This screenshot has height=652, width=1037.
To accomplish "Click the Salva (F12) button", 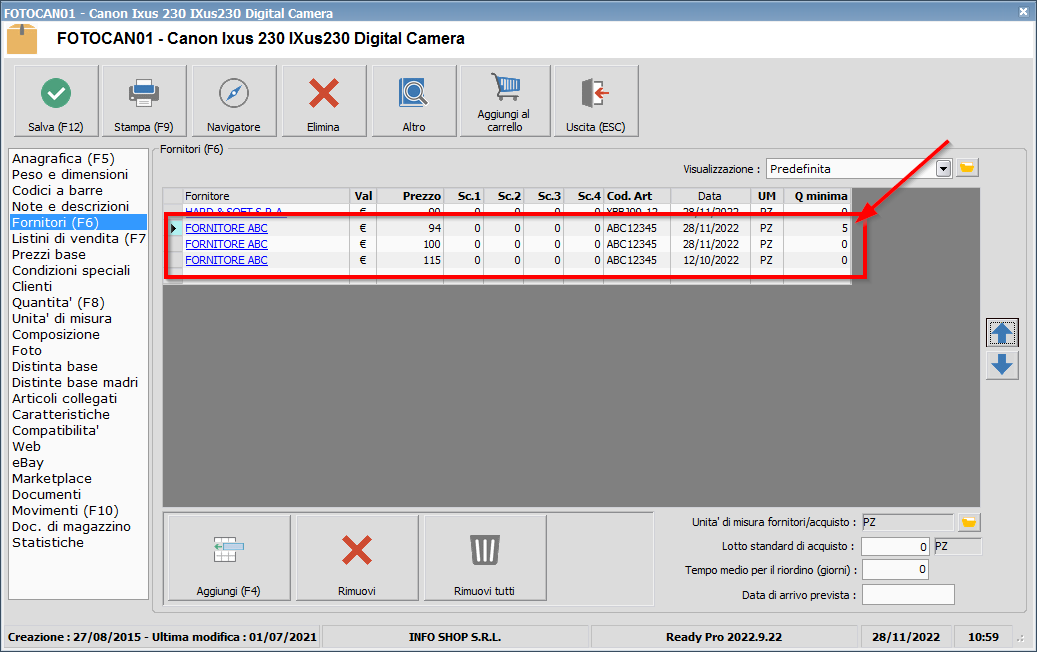I will click(56, 101).
